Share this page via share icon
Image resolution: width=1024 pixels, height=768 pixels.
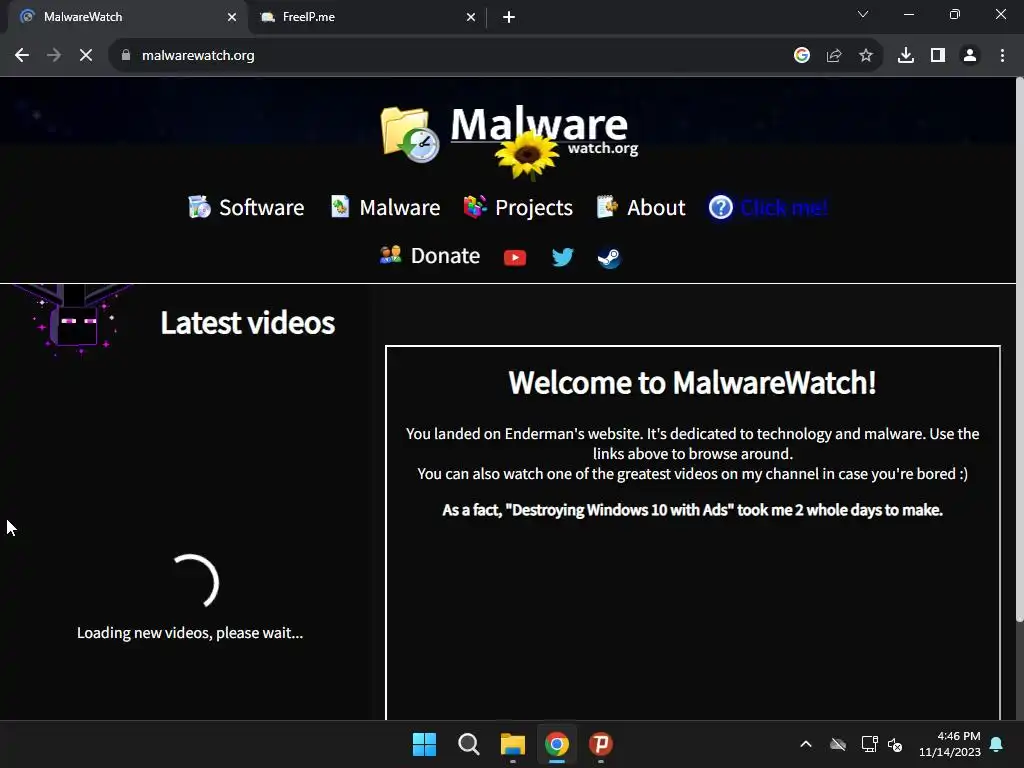pyautogui.click(x=834, y=56)
